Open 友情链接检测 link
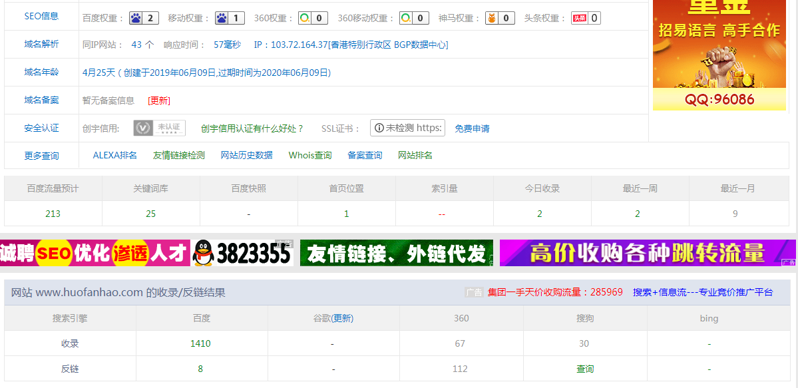 (179, 155)
